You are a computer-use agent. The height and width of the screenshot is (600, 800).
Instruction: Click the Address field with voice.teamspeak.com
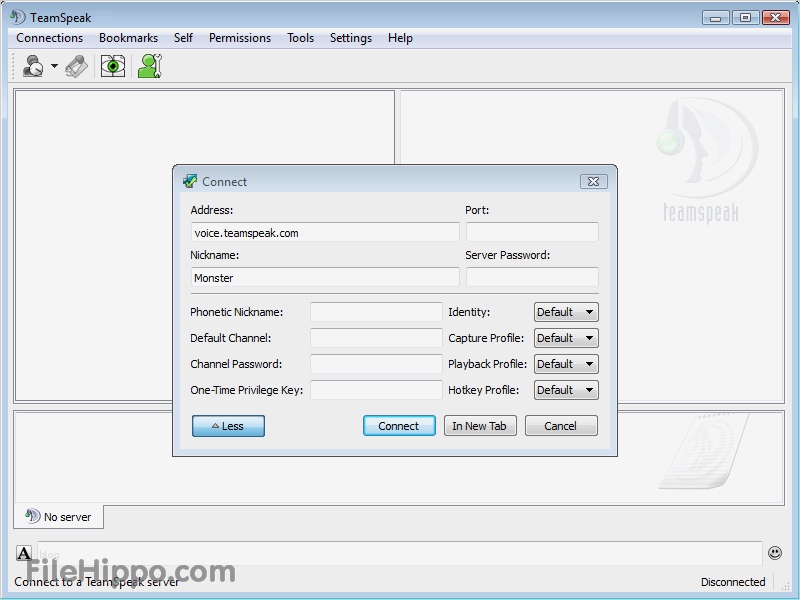coord(325,232)
